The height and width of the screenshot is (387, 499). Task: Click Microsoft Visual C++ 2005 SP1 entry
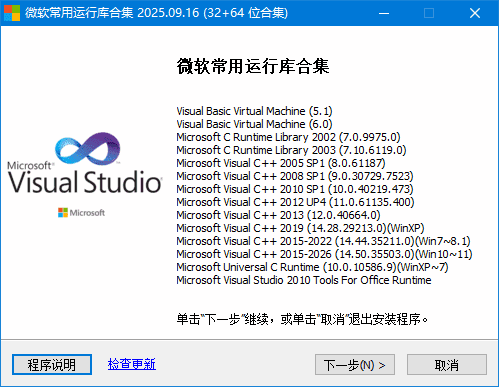pos(281,163)
